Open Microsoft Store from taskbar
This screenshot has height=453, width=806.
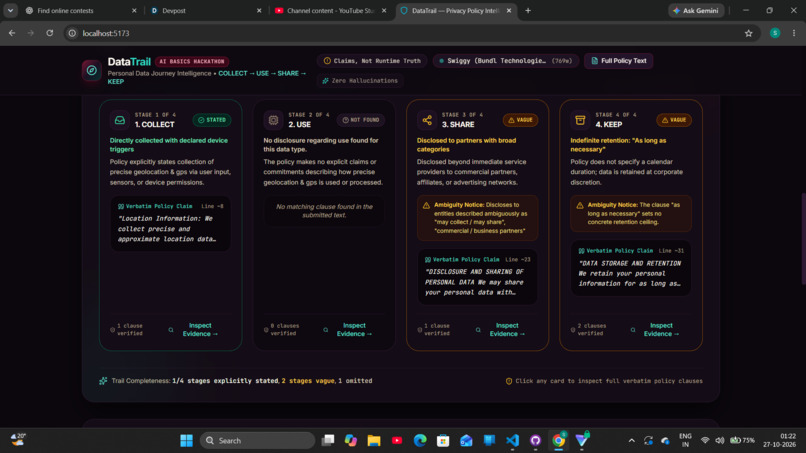tap(443, 441)
